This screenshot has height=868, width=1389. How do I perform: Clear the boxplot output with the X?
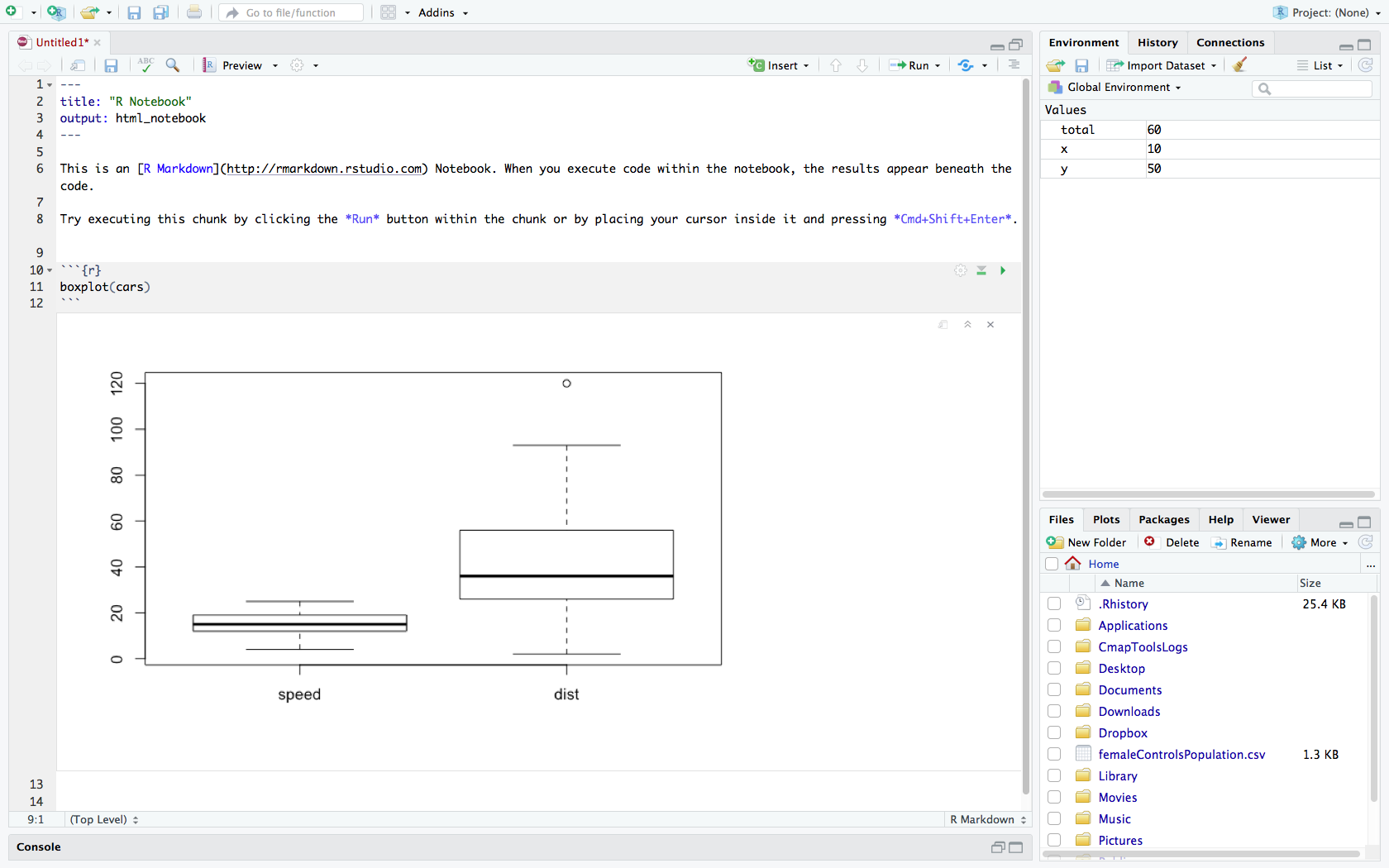[990, 325]
